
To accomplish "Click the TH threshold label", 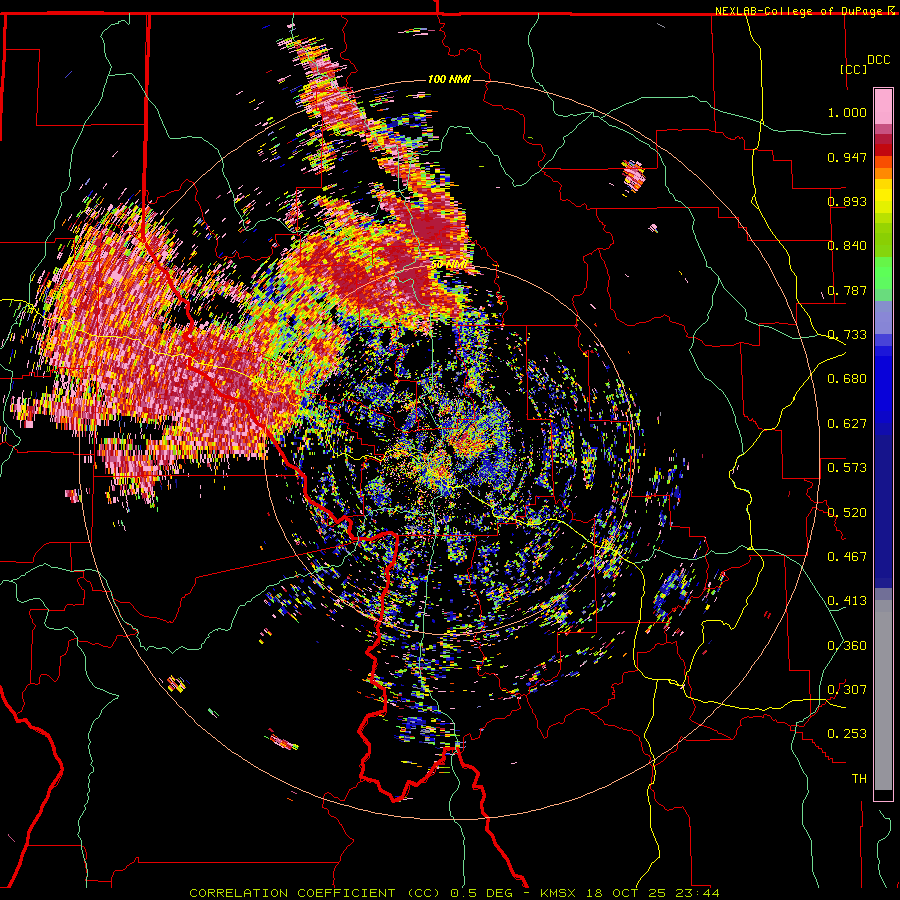I will coord(859,779).
